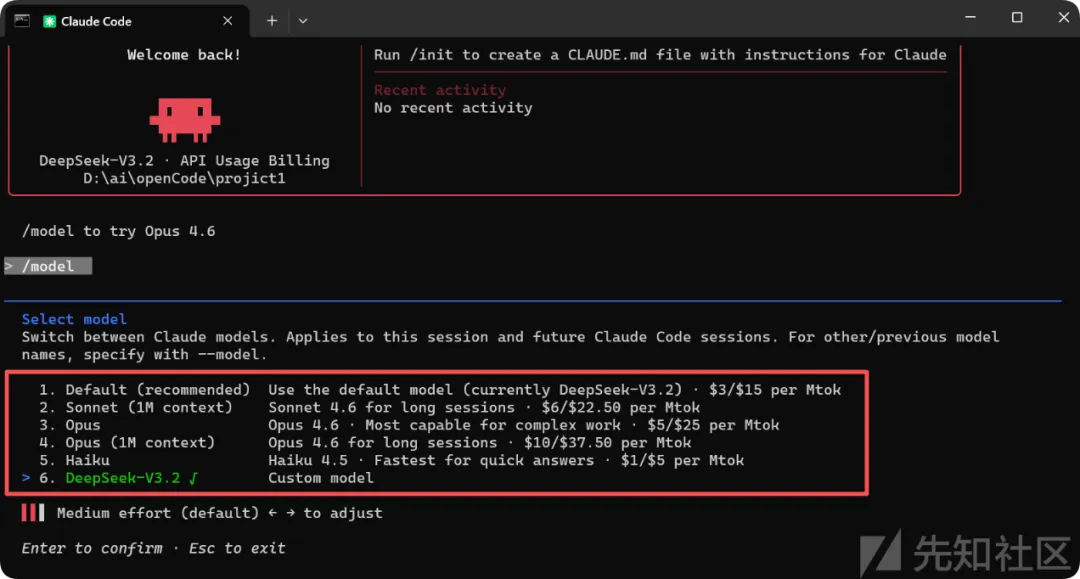Select menu item 3, plain Opus
The image size is (1080, 579).
[83, 425]
